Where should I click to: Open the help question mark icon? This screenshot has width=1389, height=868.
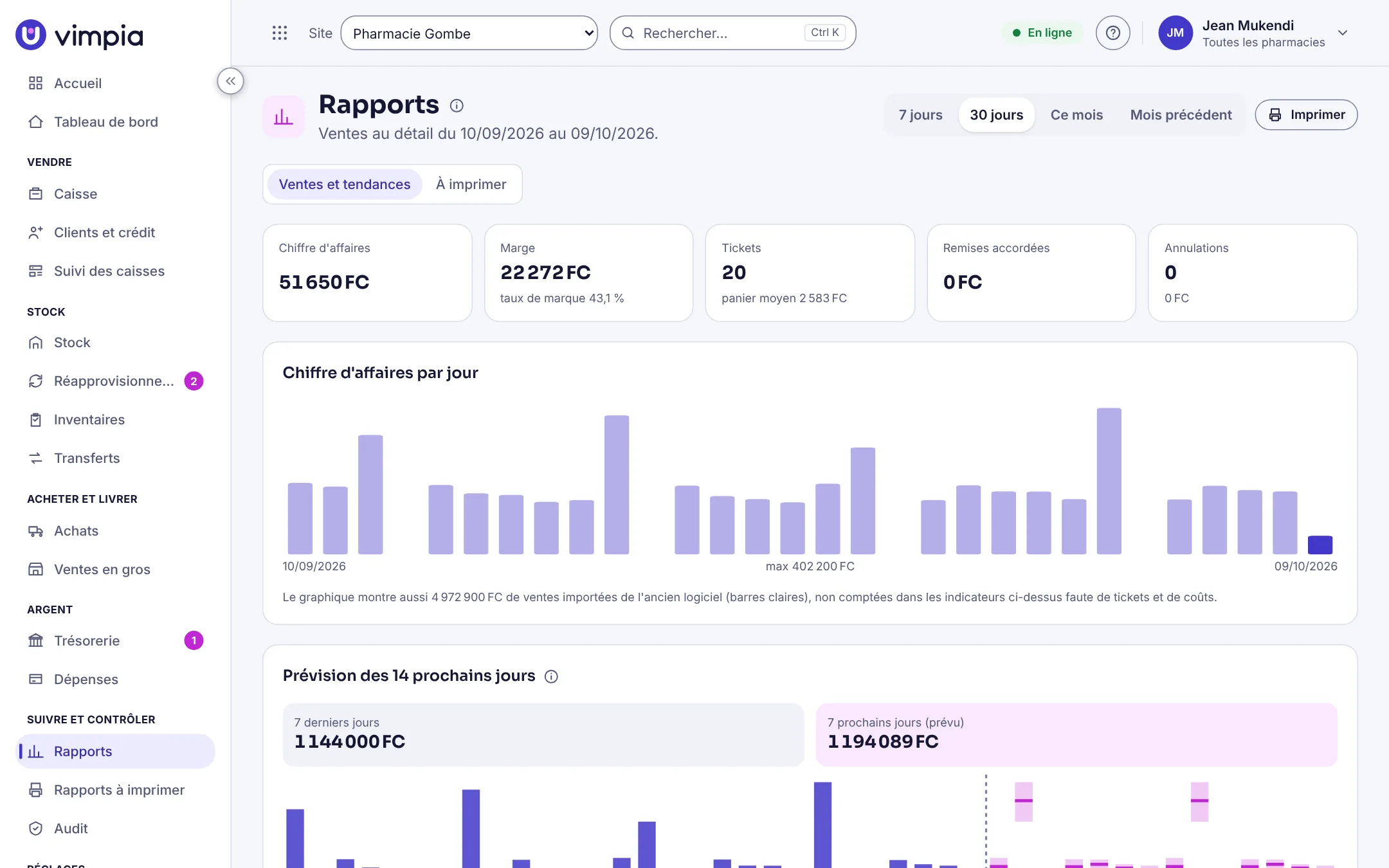[x=1112, y=33]
